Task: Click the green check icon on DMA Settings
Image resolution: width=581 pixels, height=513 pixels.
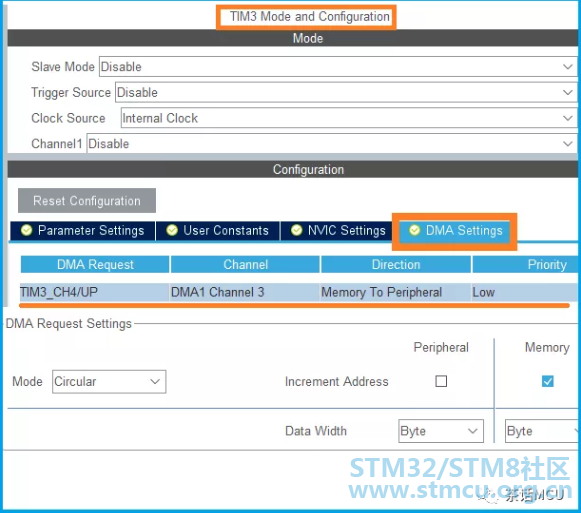Action: [414, 230]
